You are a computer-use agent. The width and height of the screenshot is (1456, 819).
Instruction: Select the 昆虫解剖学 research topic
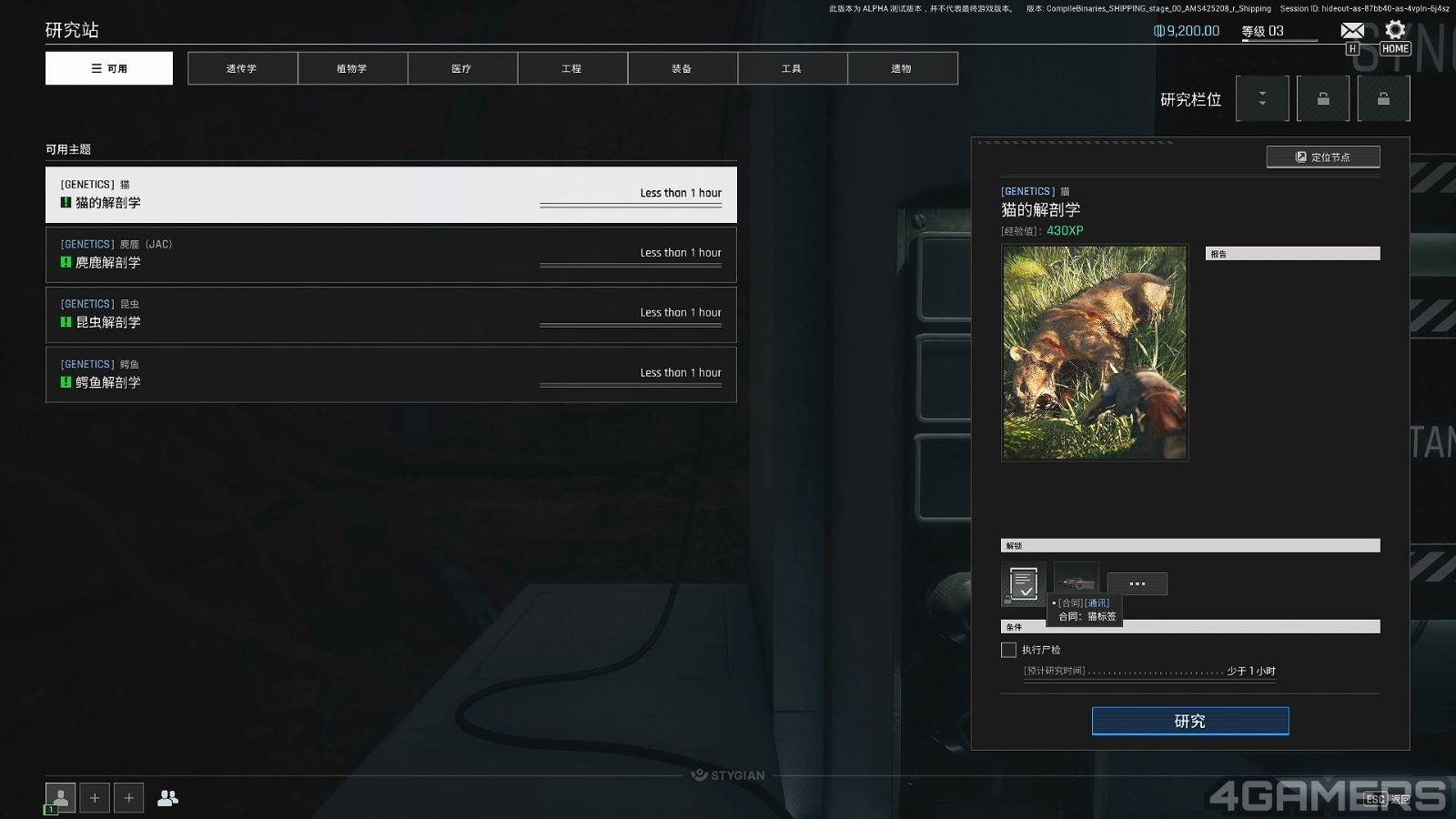390,314
